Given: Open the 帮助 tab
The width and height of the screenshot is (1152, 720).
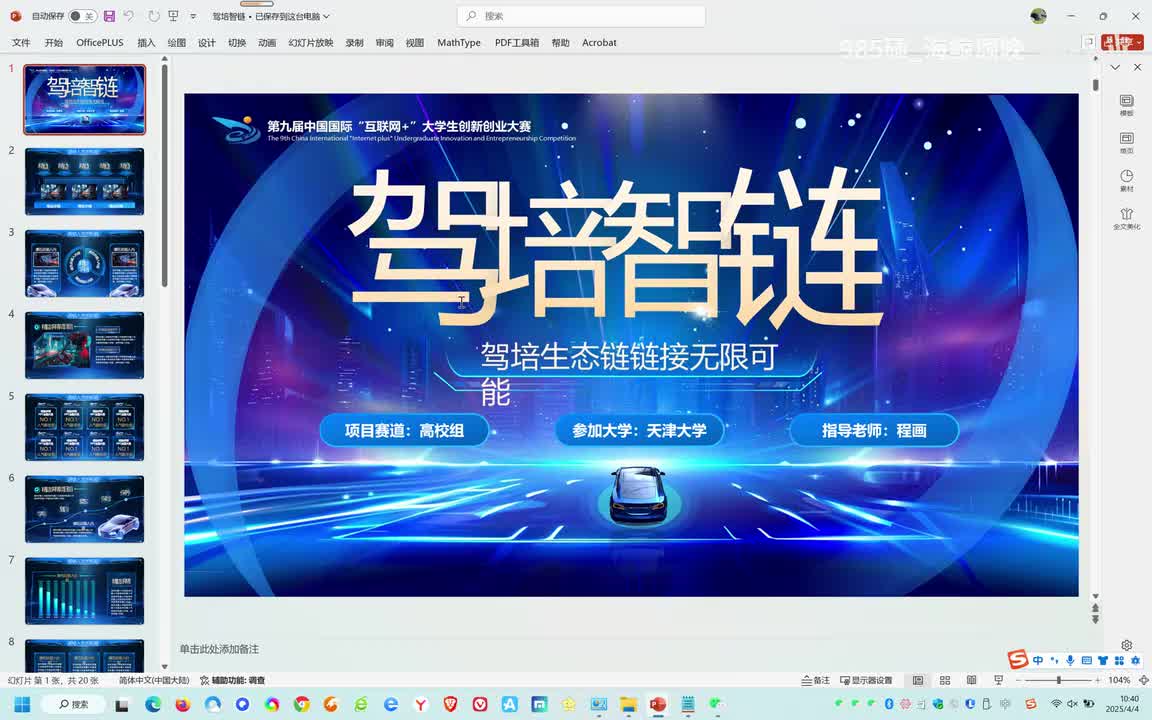Looking at the screenshot, I should (561, 43).
